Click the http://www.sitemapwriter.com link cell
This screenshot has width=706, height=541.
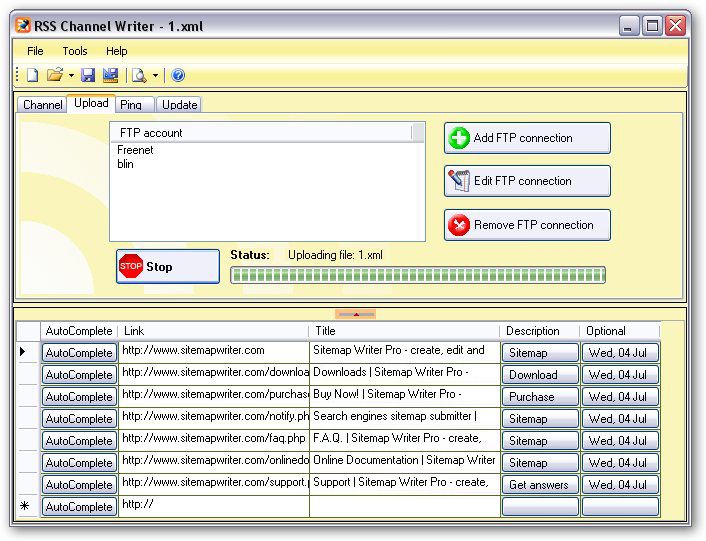(214, 352)
